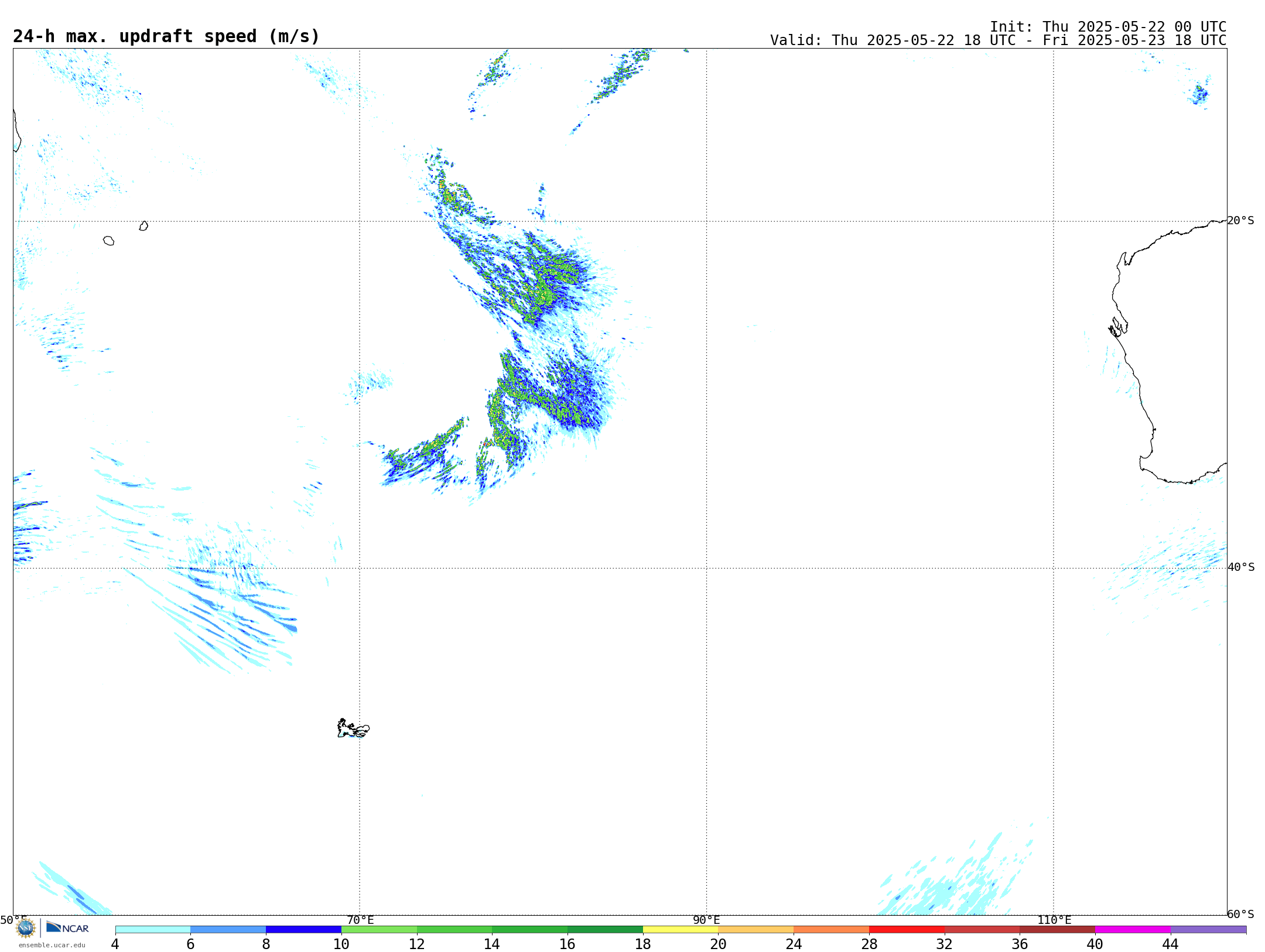Click the dark blue 8-10 m/s swatch
This screenshot has width=1265, height=952.
pos(303,930)
